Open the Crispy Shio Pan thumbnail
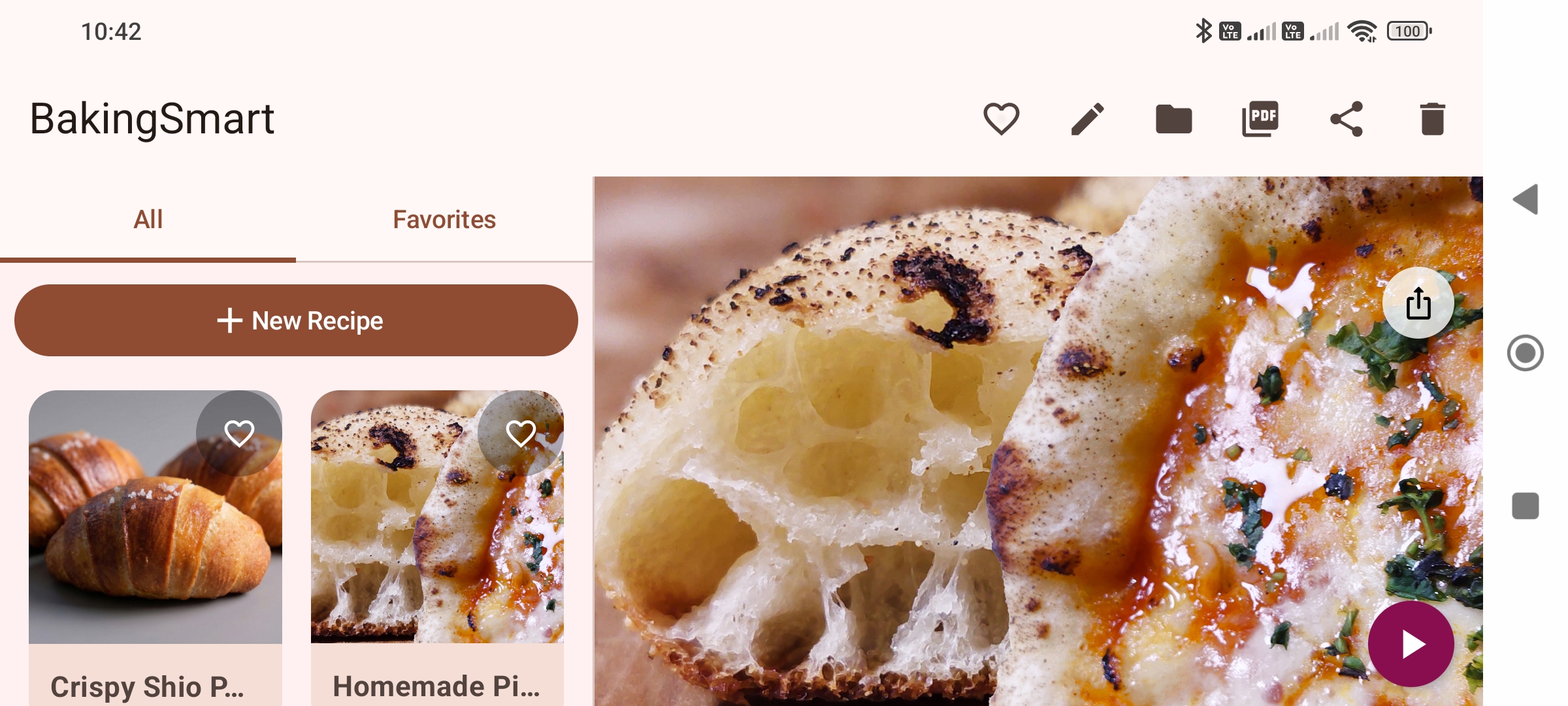This screenshot has height=706, width=1568. (x=155, y=517)
